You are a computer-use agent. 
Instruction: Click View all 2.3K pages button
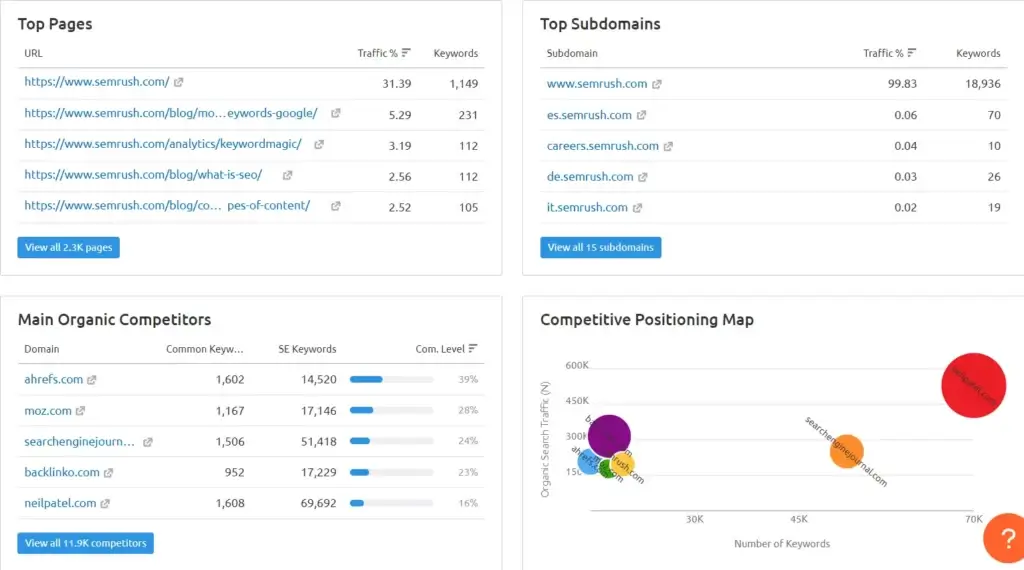[68, 247]
